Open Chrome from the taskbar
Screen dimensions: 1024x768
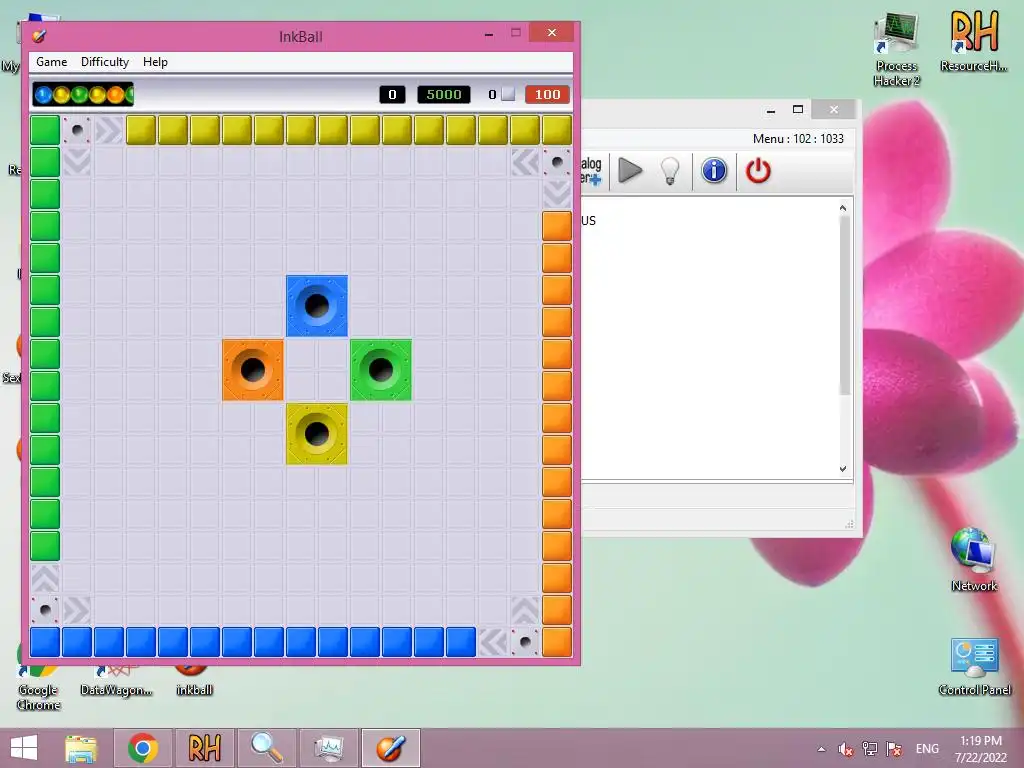[143, 748]
